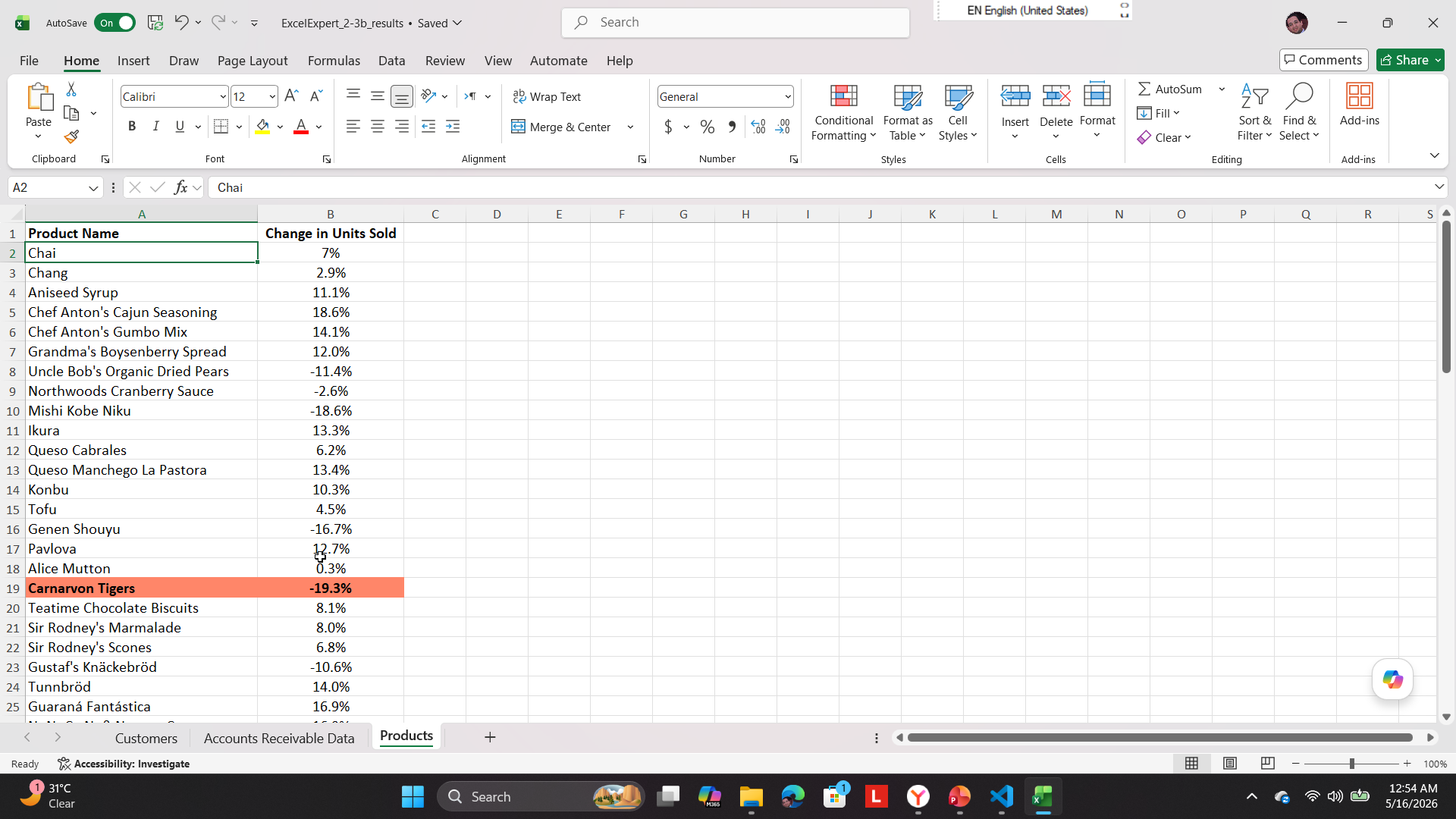Open the Add-ins pane

pos(1359,105)
